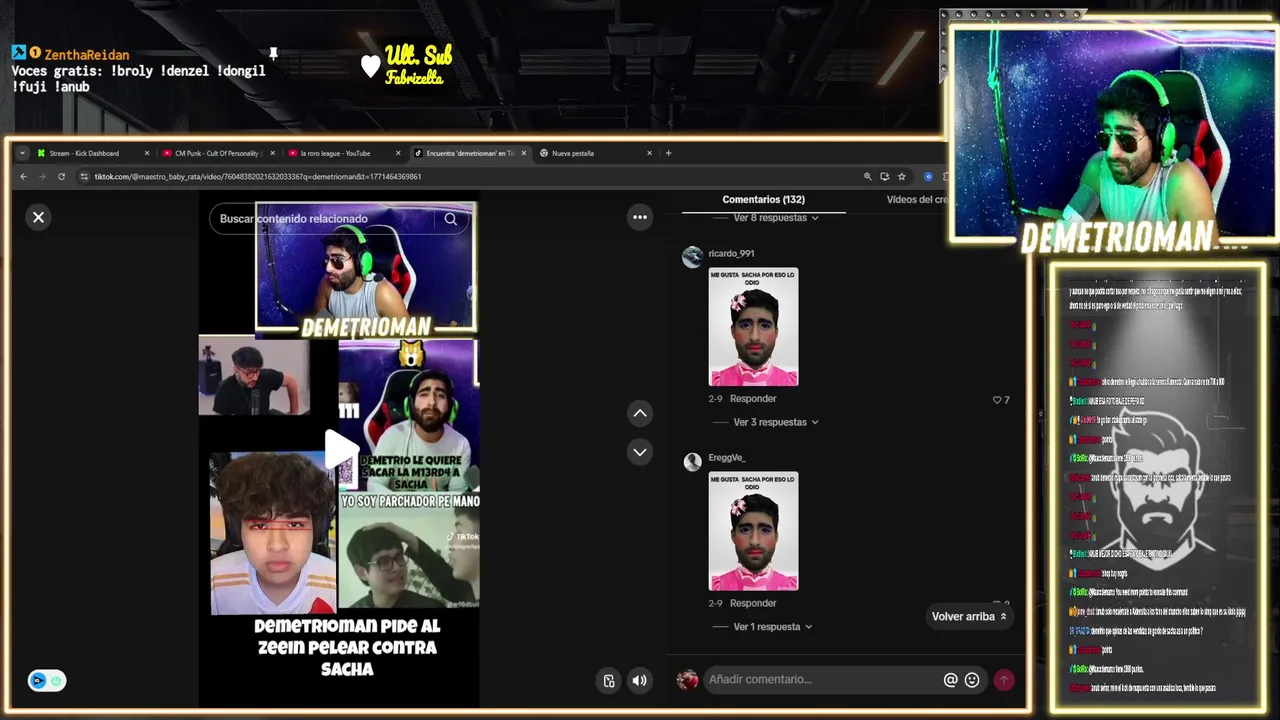
Task: Open the emoji picker smiley icon
Action: click(972, 680)
